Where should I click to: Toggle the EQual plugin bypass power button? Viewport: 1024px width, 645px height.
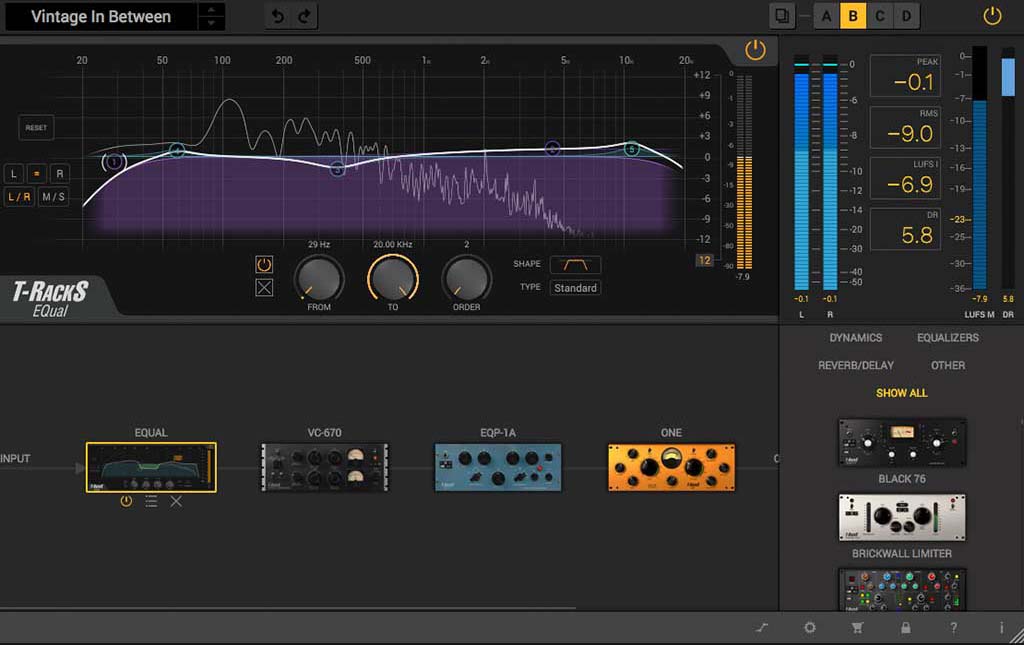(755, 50)
